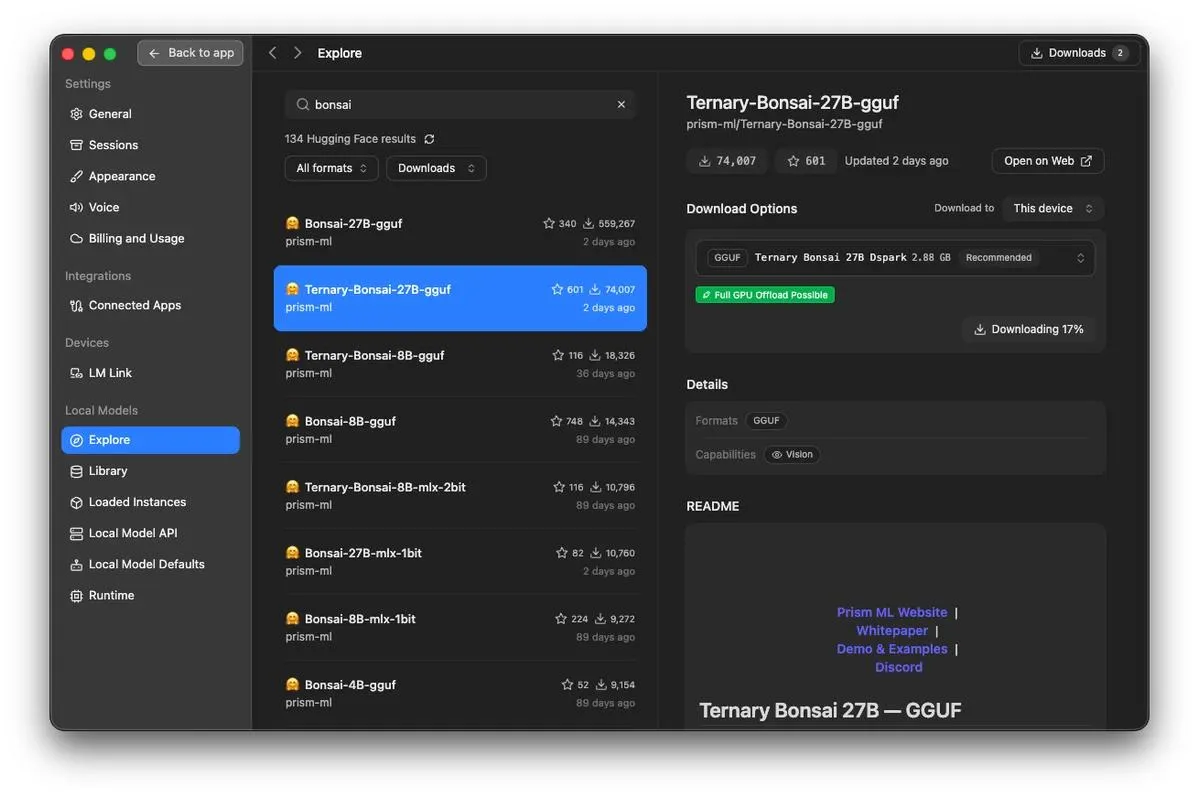Open Local Model Defaults

point(150,564)
